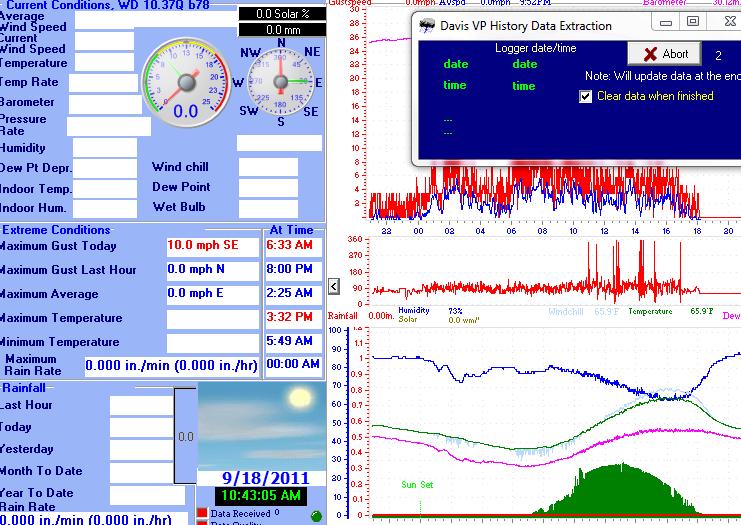Screen dimensions: 741x525
Task: Click the green status light indicator
Action: click(316, 516)
